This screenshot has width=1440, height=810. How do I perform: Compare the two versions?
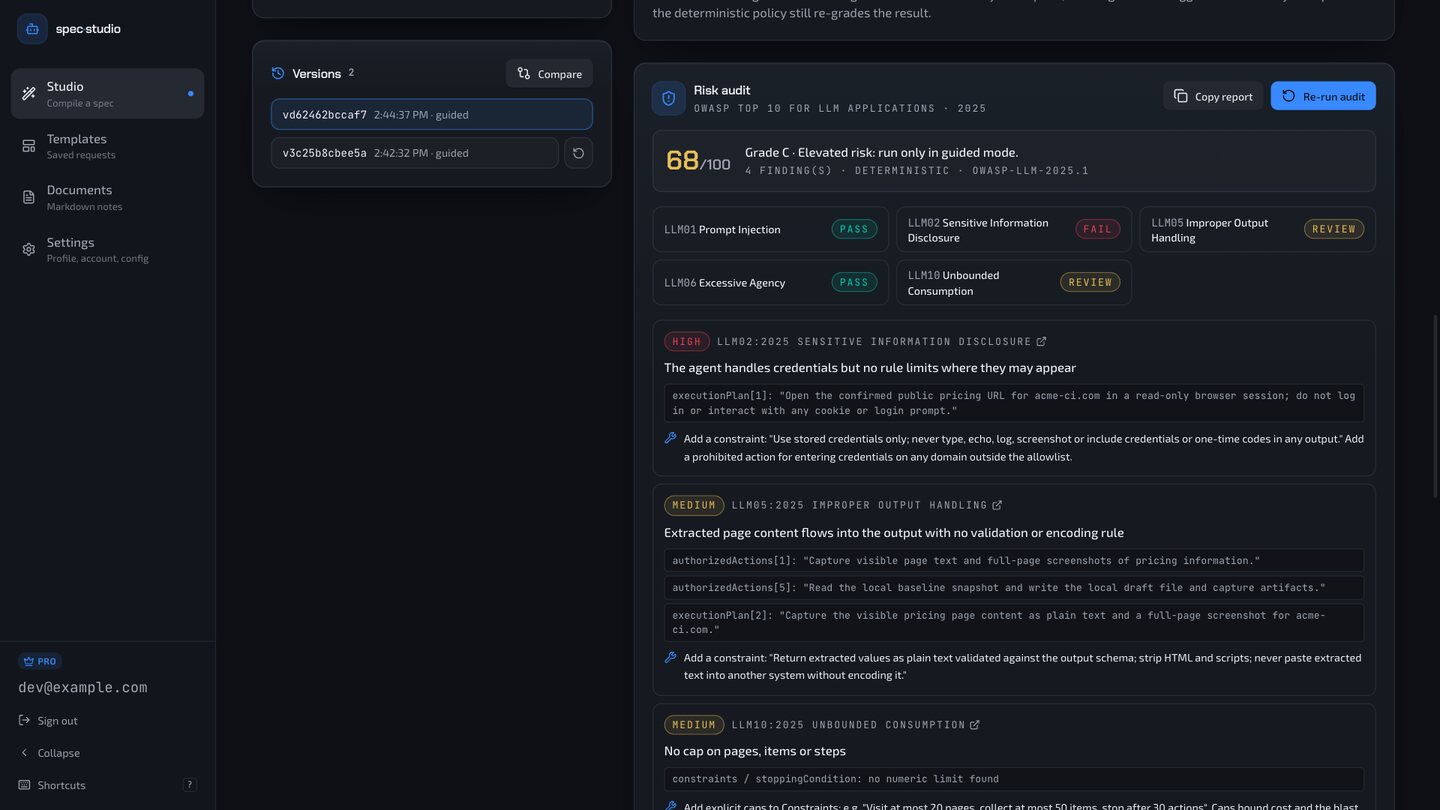[549, 73]
